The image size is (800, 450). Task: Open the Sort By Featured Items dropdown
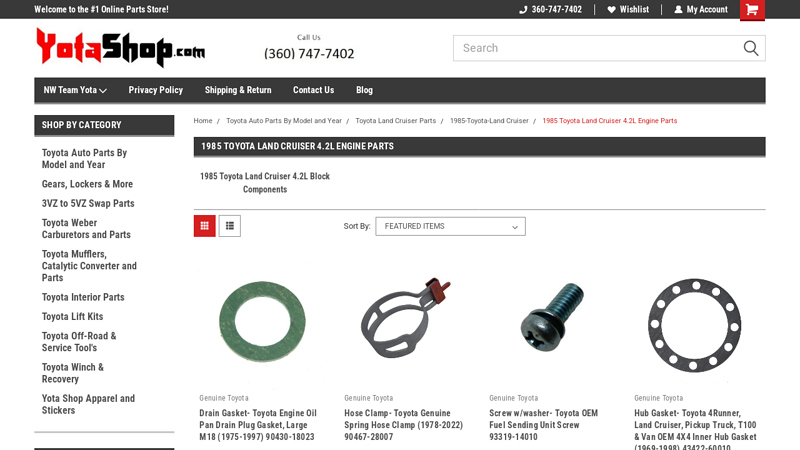(x=450, y=226)
